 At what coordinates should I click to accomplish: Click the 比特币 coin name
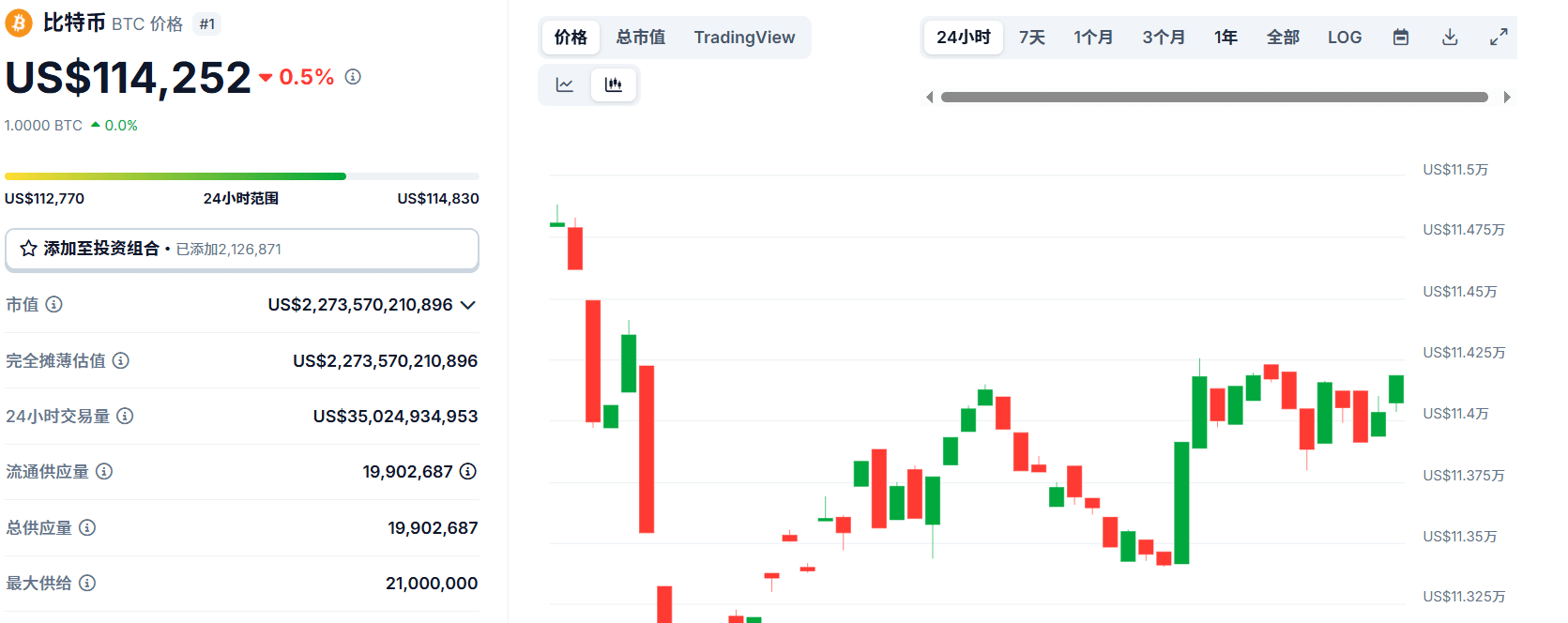pos(74,23)
